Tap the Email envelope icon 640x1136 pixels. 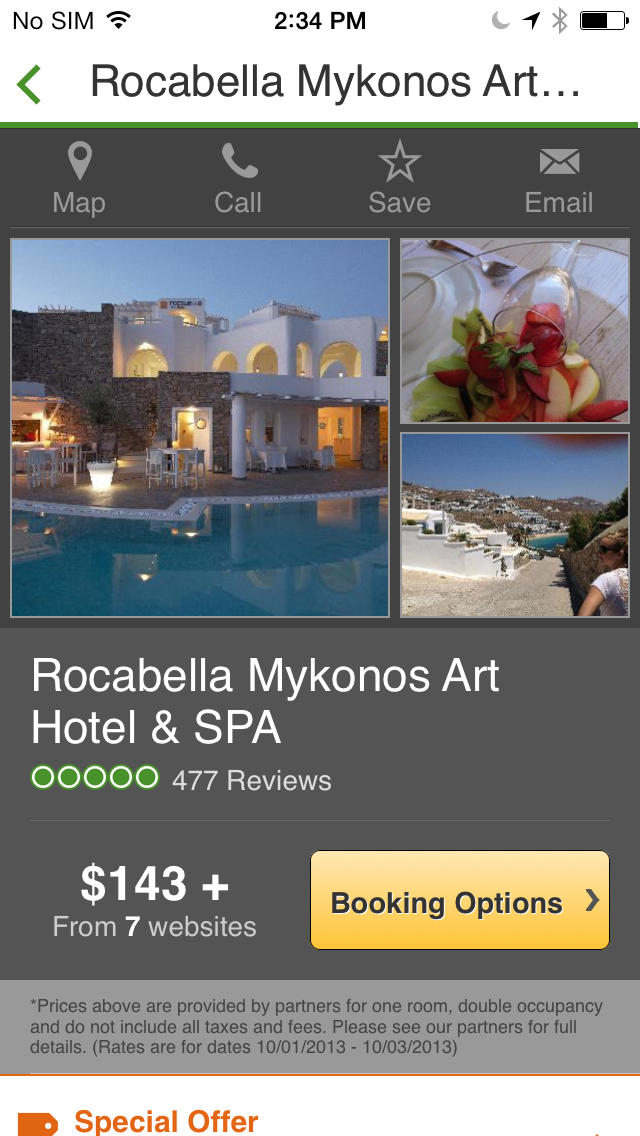tap(559, 162)
